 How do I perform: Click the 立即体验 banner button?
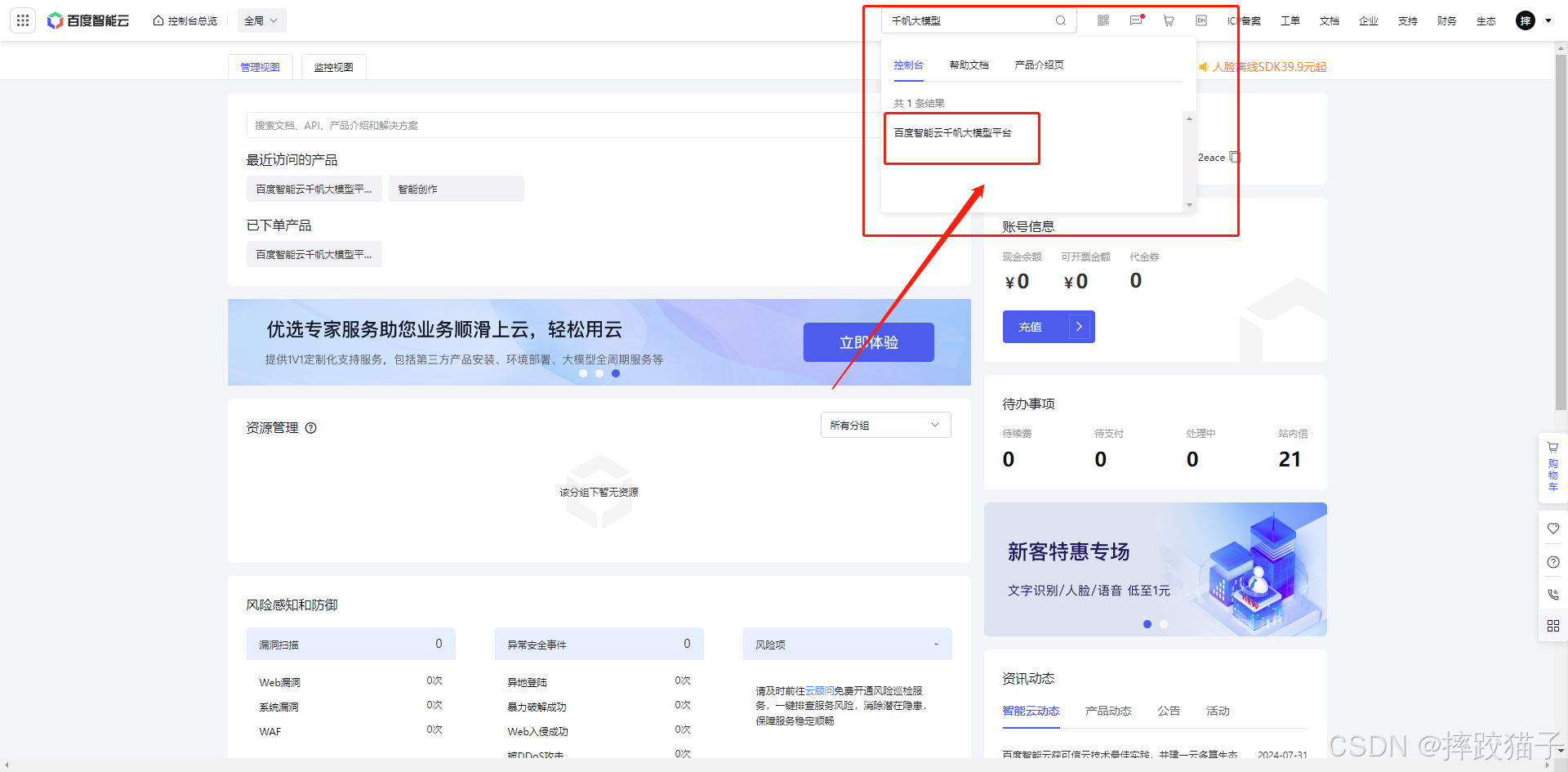pos(869,342)
